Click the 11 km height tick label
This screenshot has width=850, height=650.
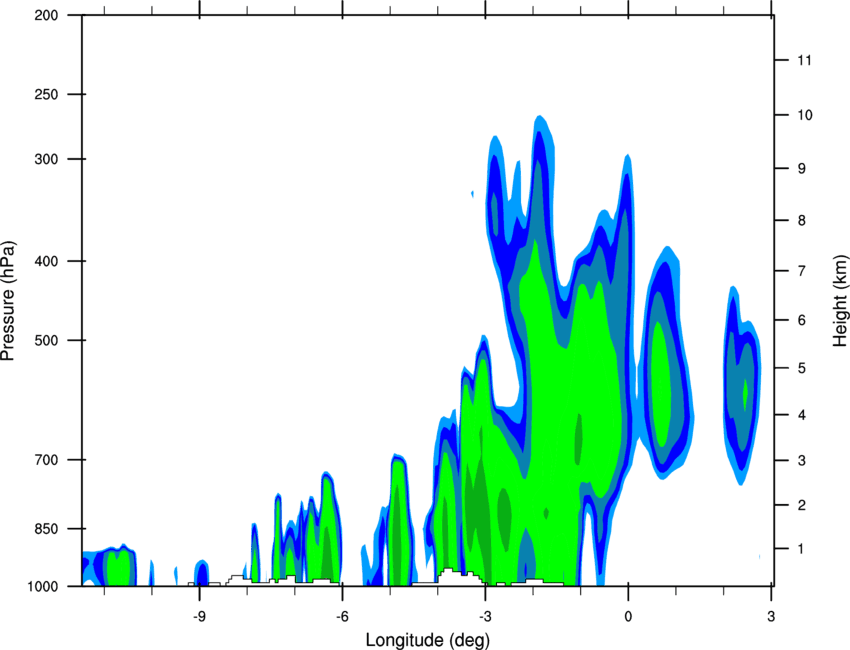tap(805, 60)
